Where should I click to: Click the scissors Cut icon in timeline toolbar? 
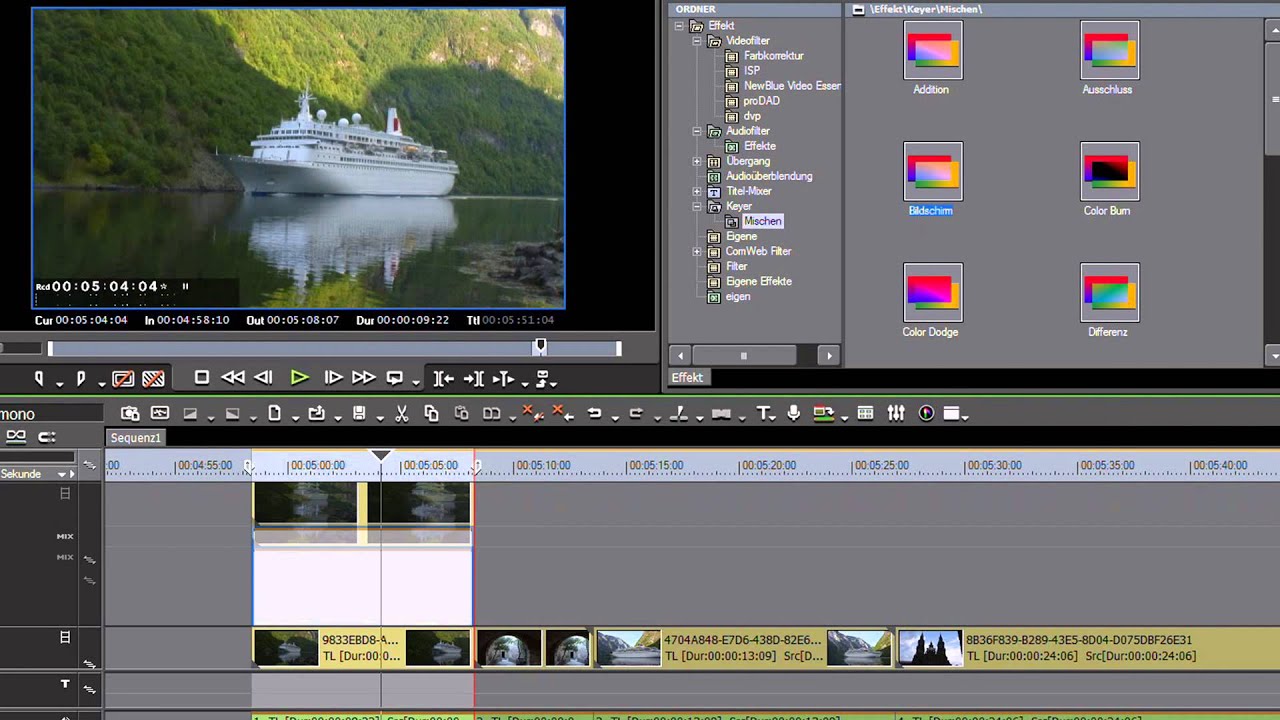pyautogui.click(x=402, y=413)
